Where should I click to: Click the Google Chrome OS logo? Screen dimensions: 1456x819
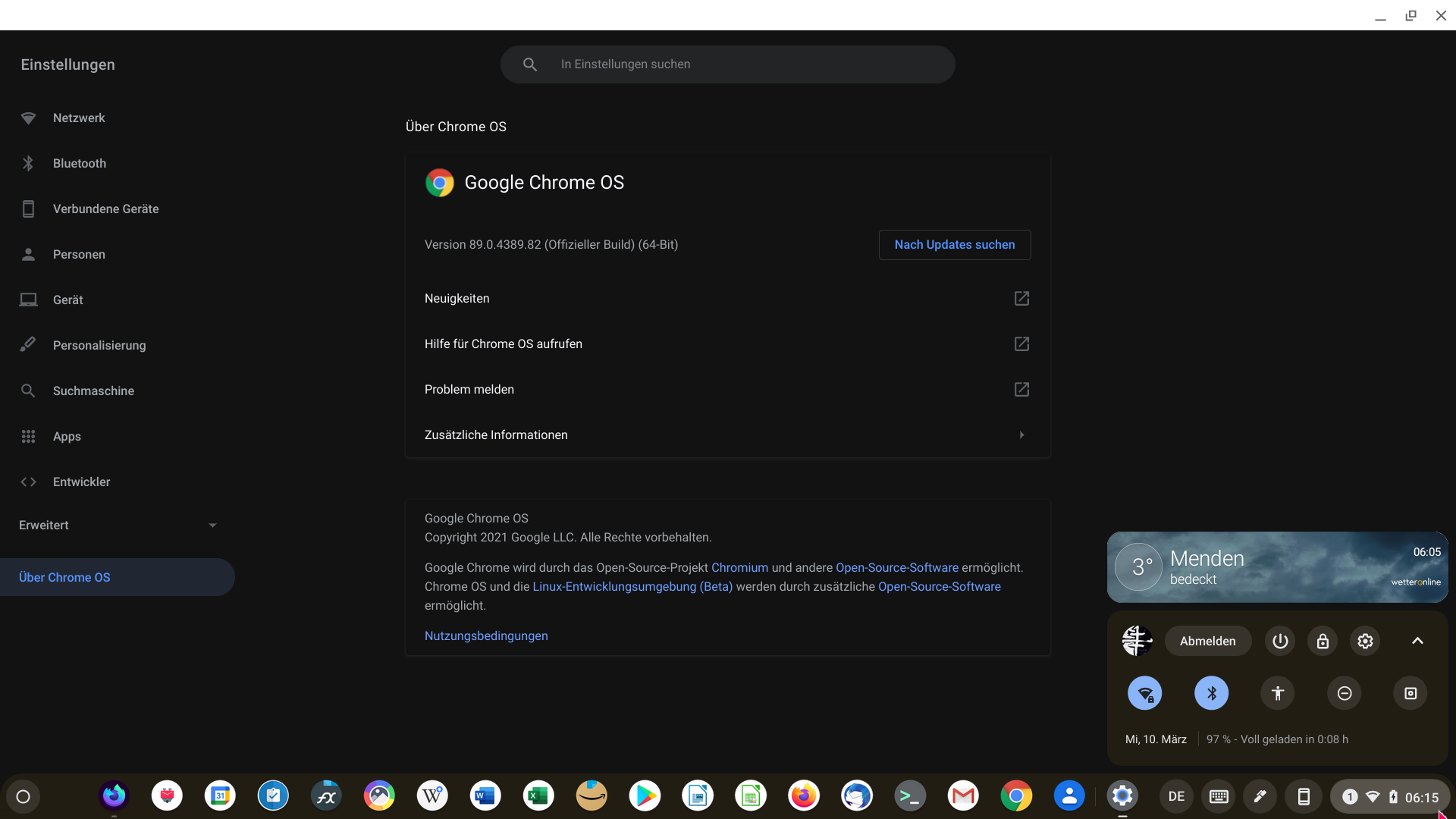click(x=440, y=183)
